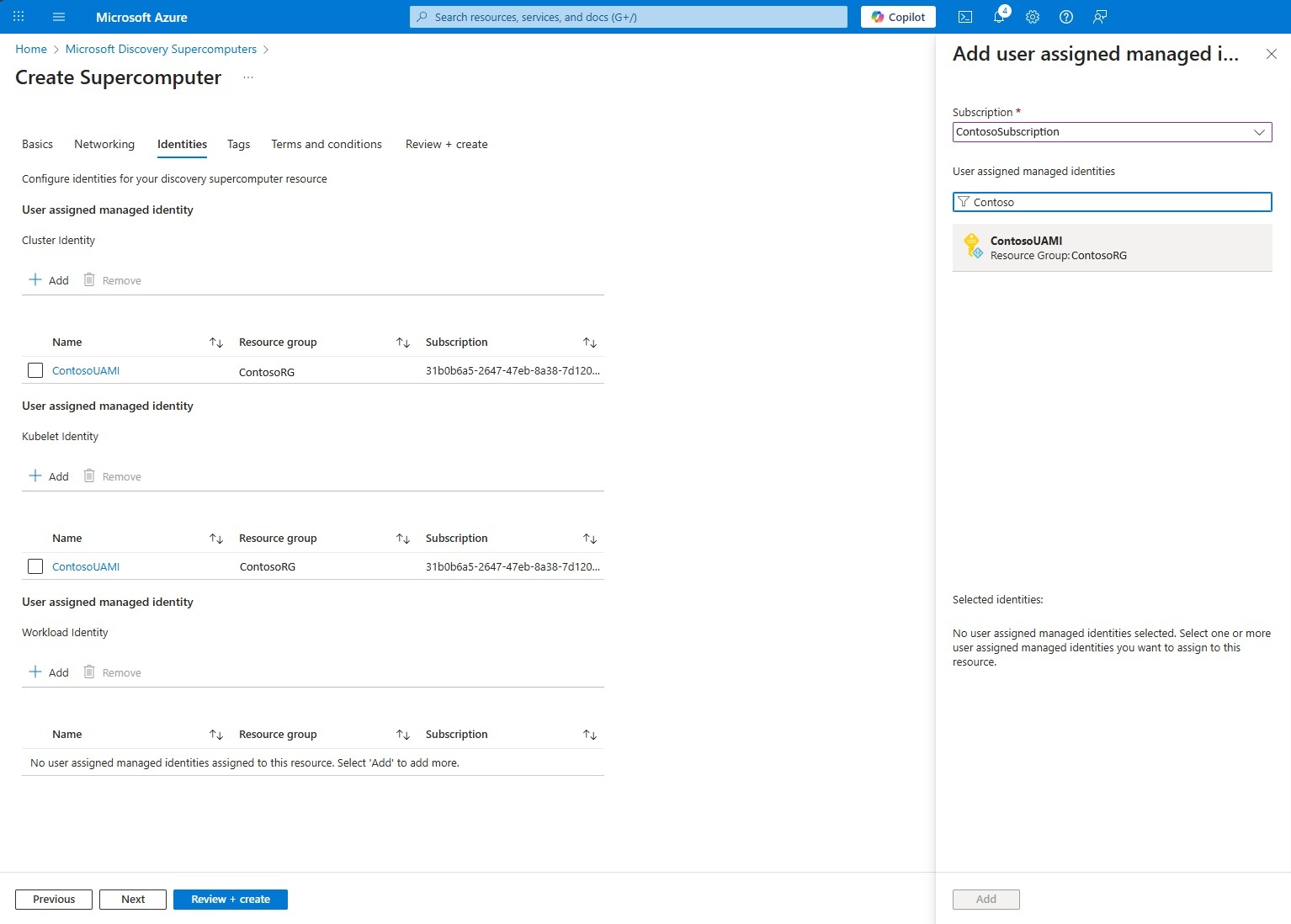Focus the Azure search resources box

(629, 17)
